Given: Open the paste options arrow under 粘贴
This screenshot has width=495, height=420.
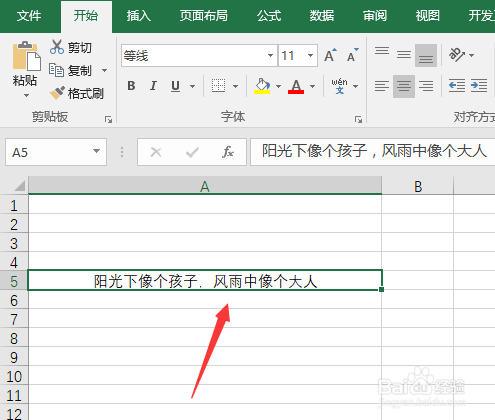Looking at the screenshot, I should pyautogui.click(x=26, y=96).
